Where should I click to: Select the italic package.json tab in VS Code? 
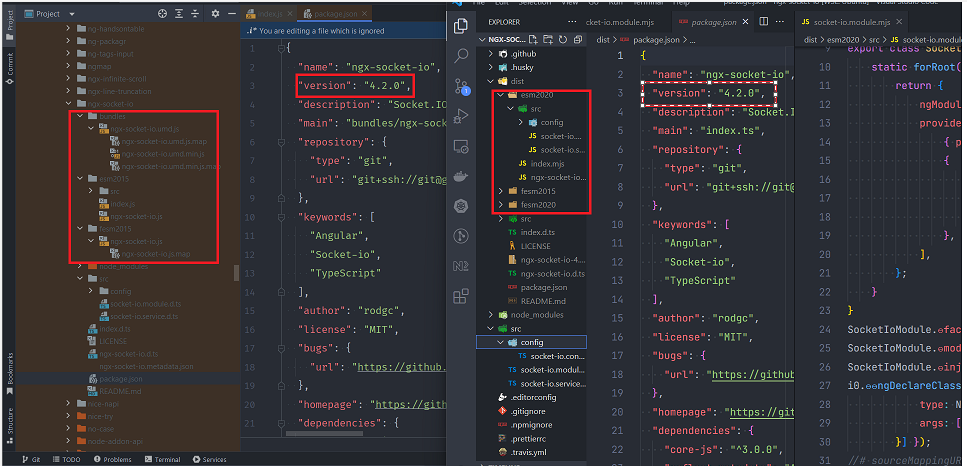click(714, 22)
